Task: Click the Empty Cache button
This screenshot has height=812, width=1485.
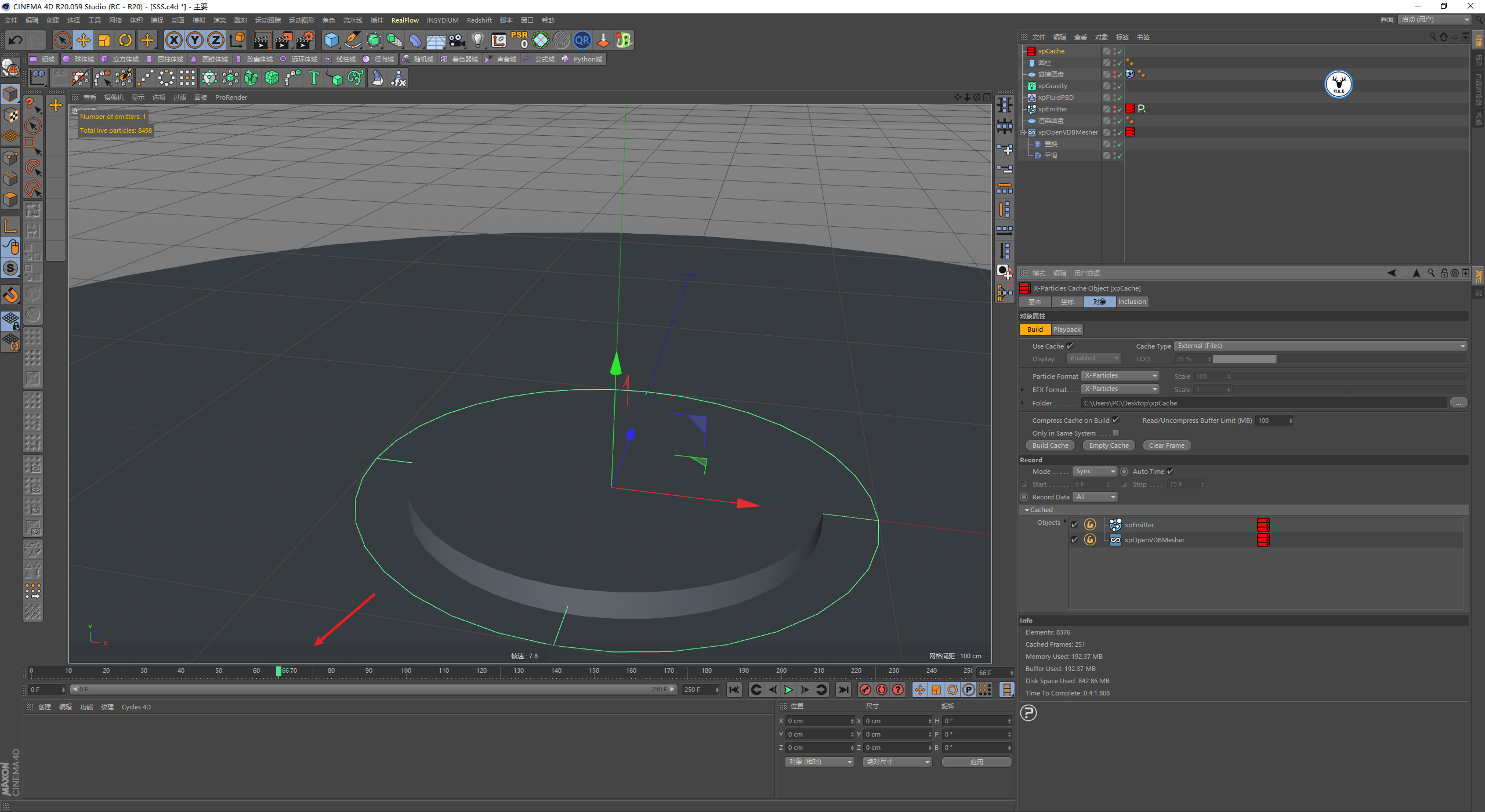Action: 1109,445
